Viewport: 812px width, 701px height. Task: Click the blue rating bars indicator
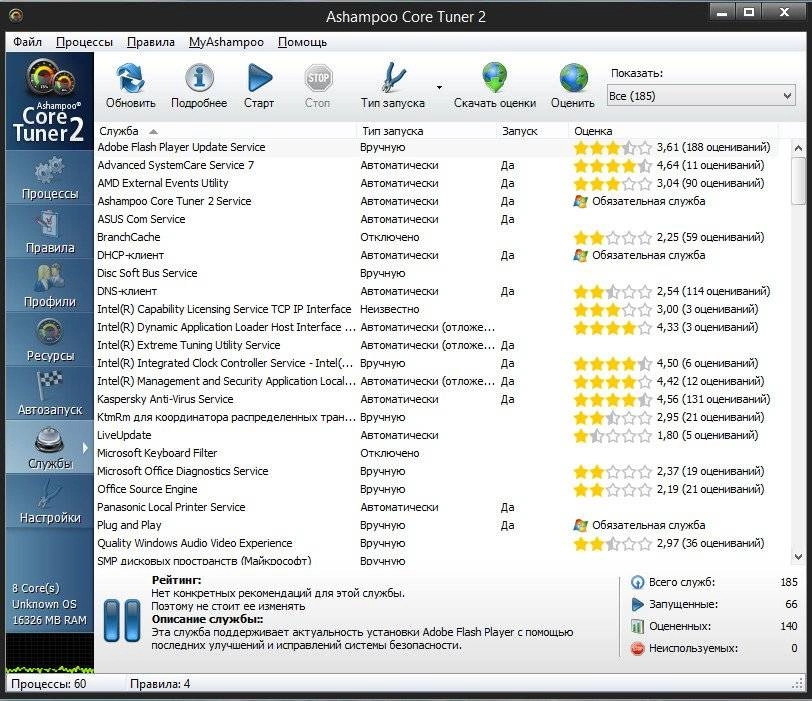point(122,620)
